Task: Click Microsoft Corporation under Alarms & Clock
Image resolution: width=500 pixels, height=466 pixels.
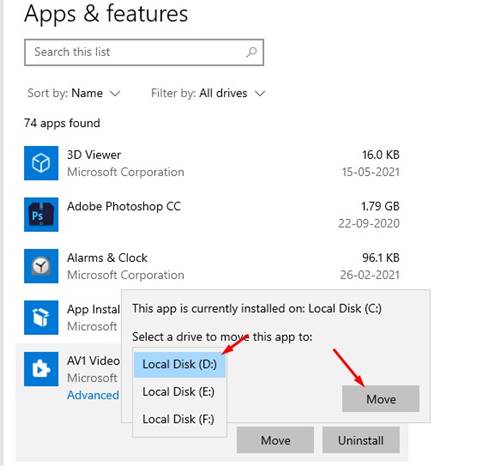Action: point(126,275)
